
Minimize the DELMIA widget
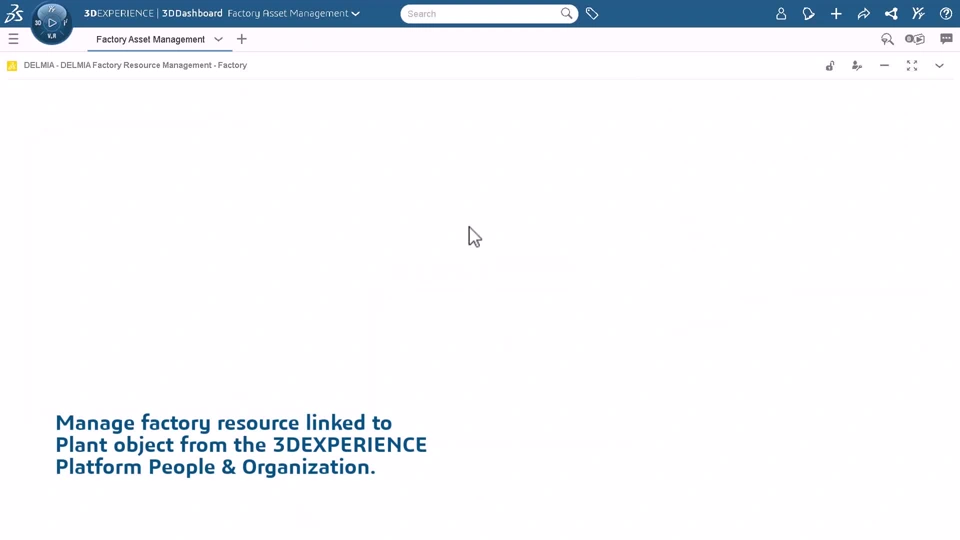884,66
